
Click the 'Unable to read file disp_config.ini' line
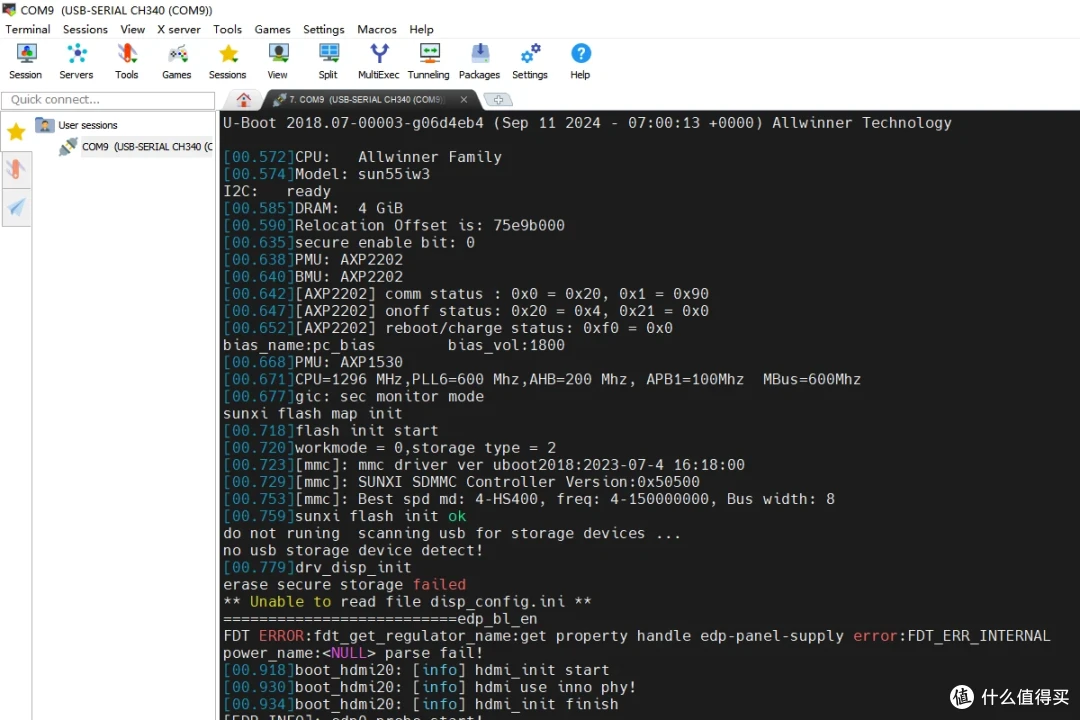tap(407, 601)
